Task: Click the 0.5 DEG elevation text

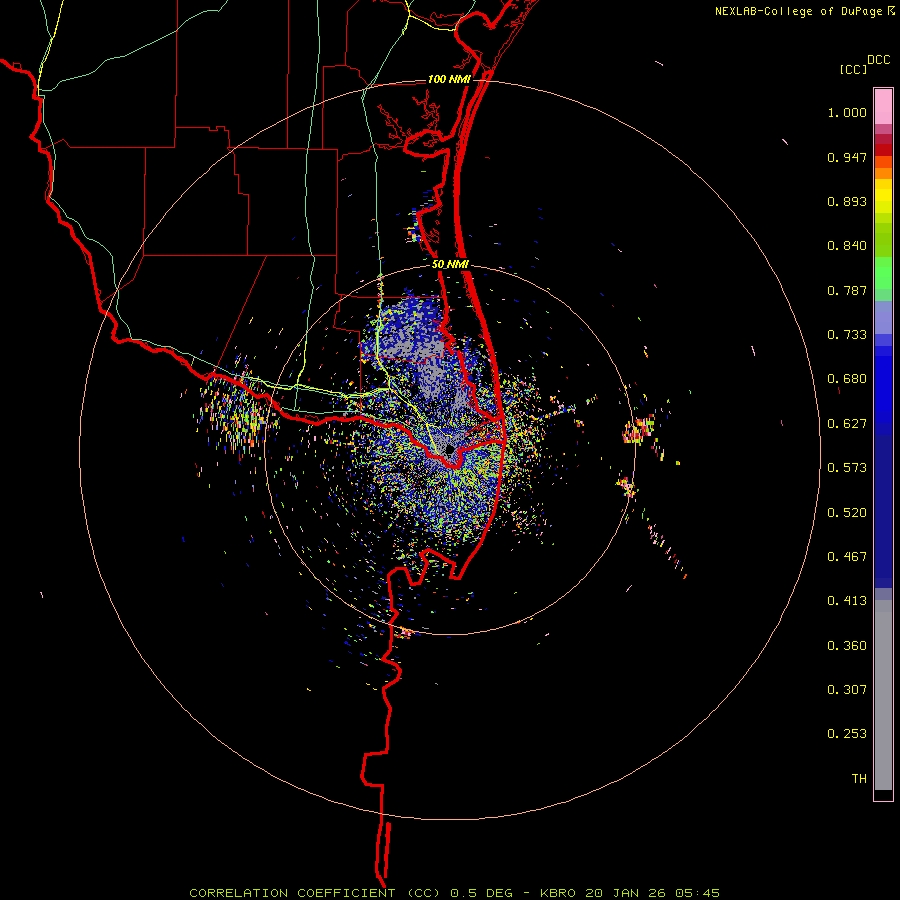Action: click(481, 893)
